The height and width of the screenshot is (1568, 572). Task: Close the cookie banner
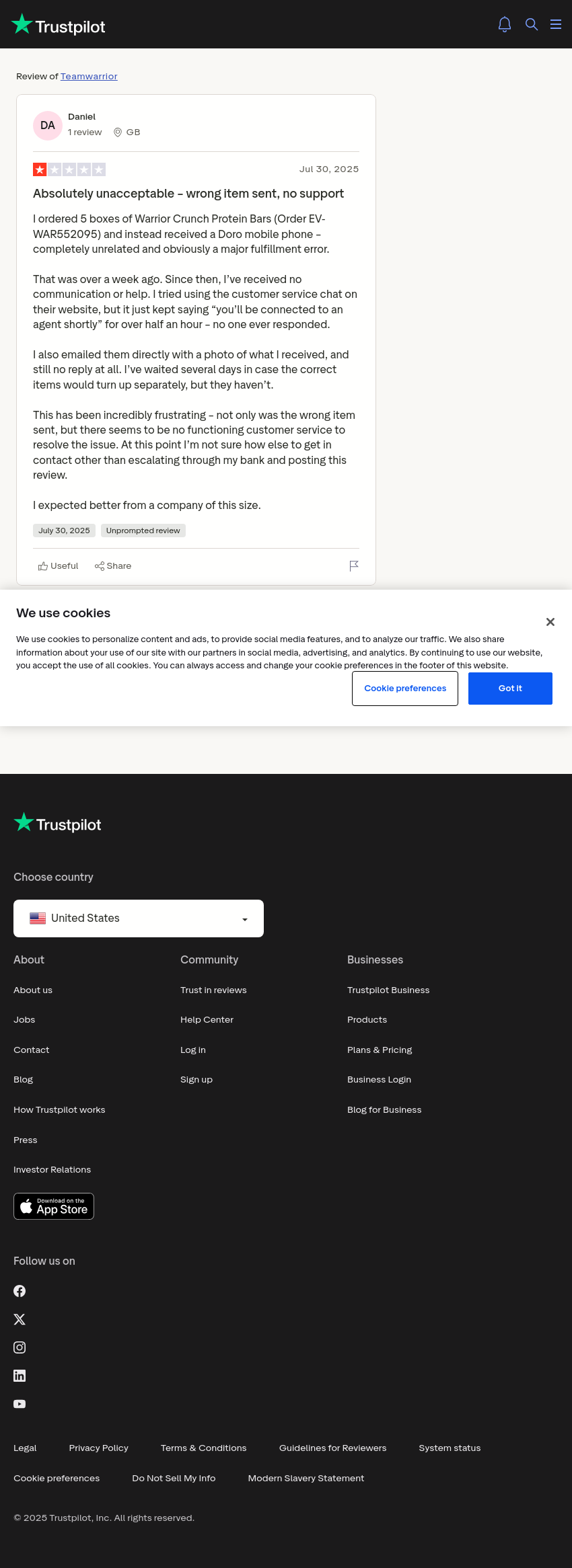coord(550,622)
